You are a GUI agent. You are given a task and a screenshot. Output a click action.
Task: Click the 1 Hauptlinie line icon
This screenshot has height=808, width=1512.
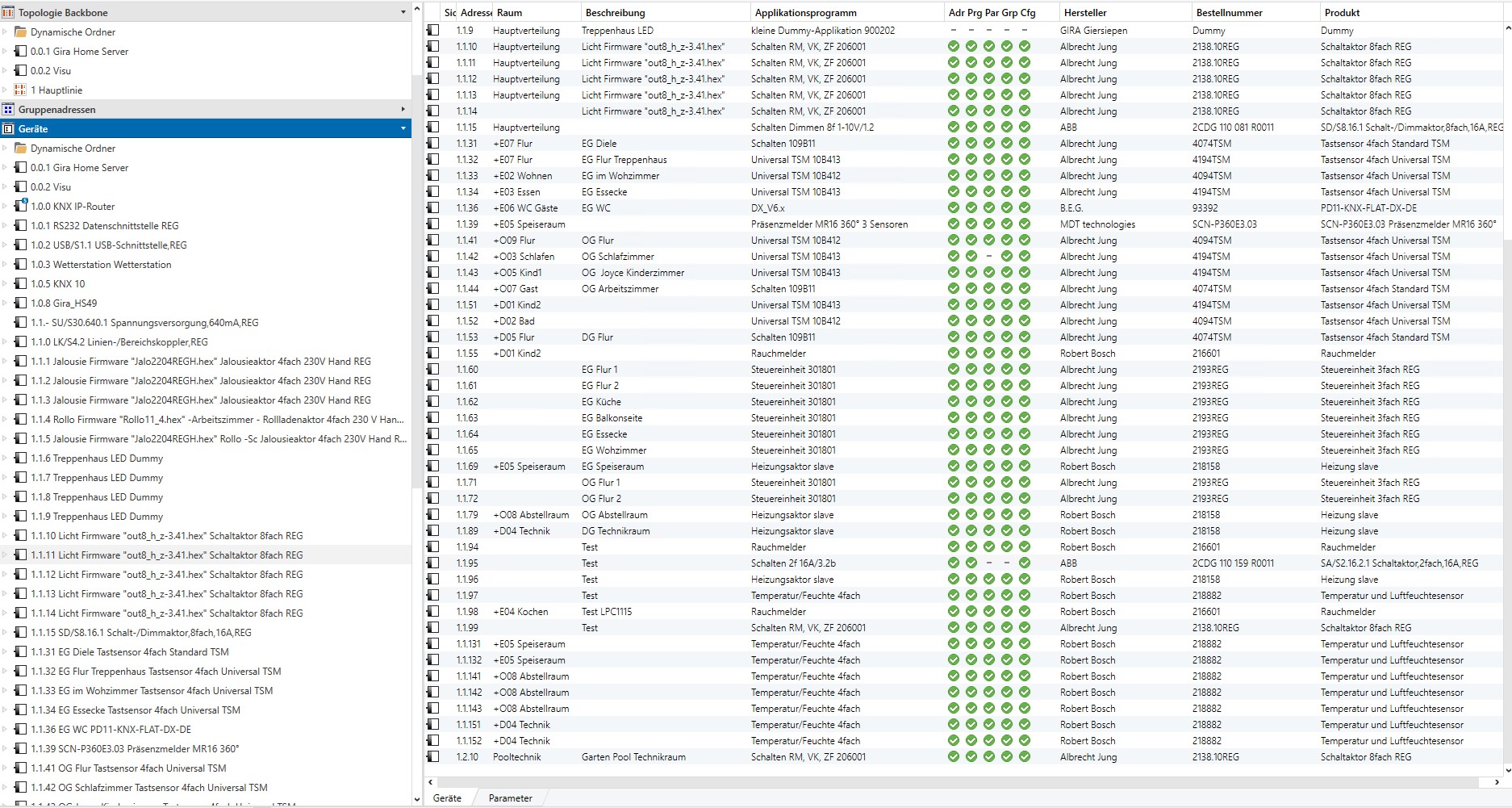click(21, 90)
